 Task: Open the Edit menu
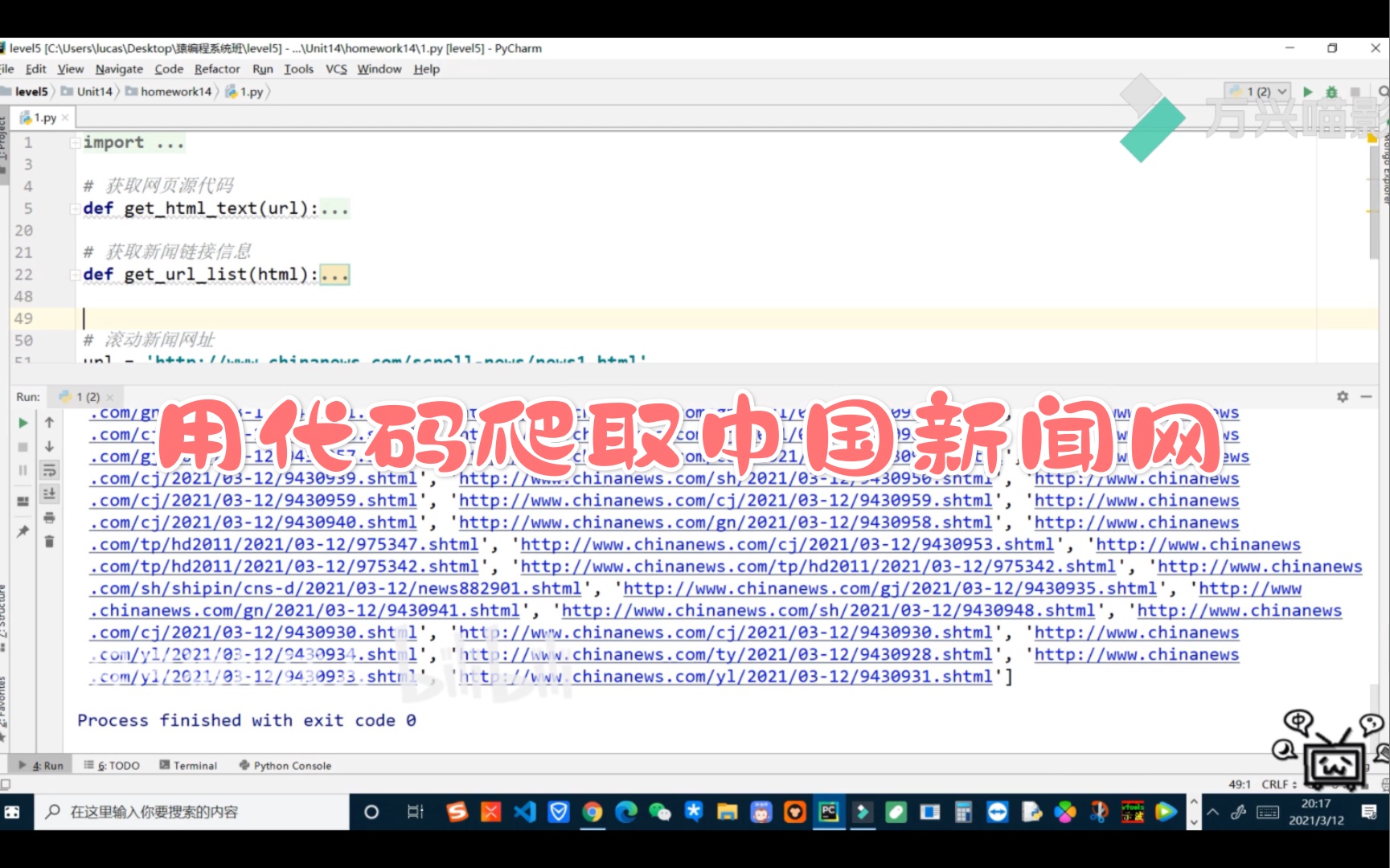click(35, 69)
